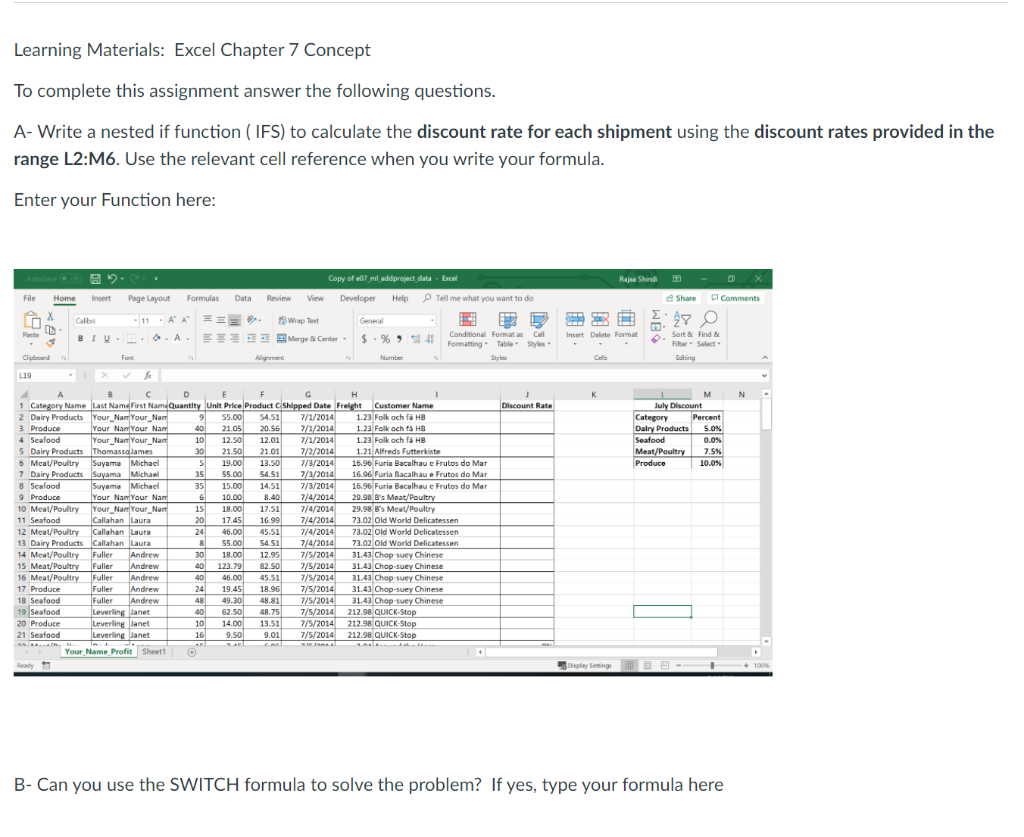Toggle Align Right horizontal alignment
Screen dimensions: 1024x837
234,338
